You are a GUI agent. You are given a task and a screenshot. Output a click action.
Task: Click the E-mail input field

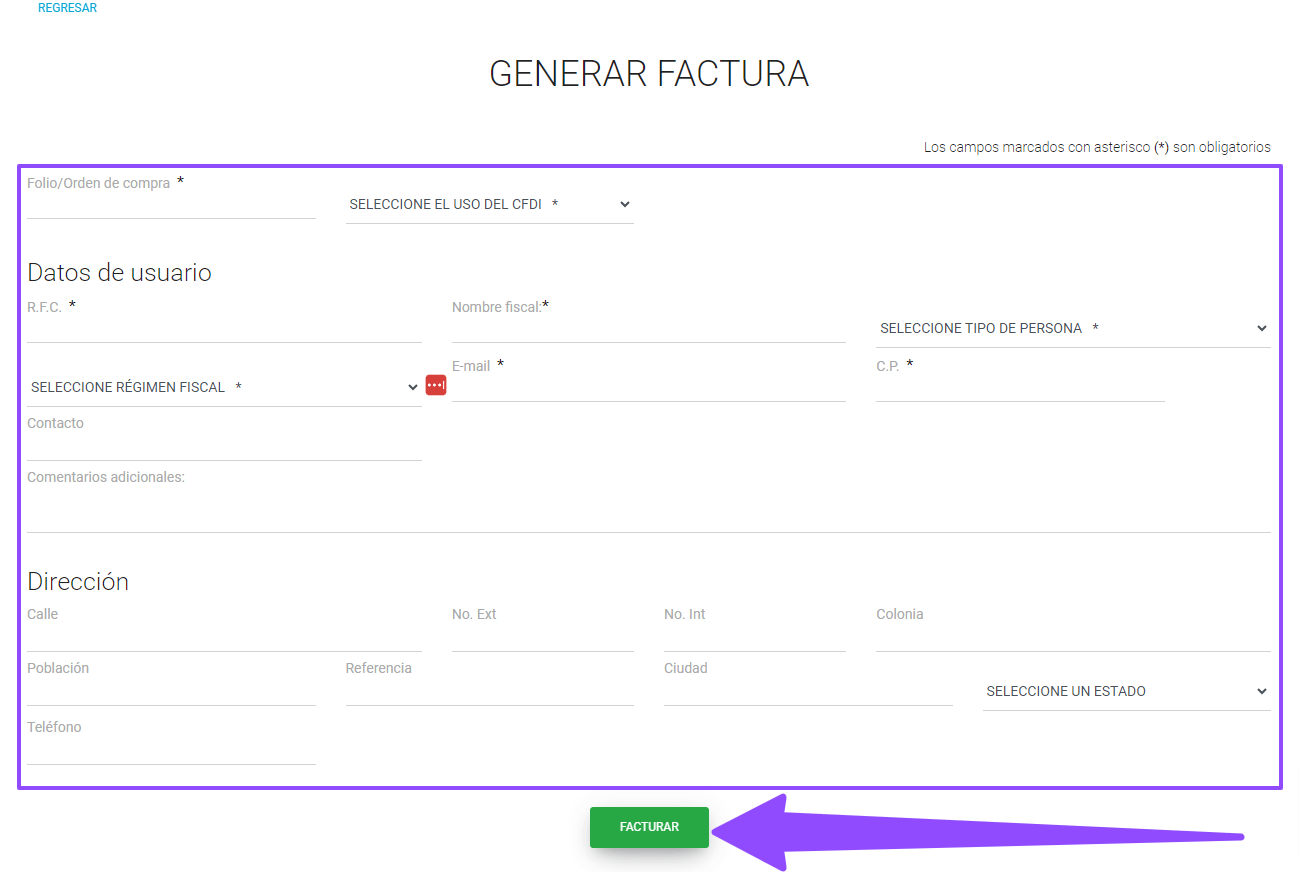coord(649,387)
